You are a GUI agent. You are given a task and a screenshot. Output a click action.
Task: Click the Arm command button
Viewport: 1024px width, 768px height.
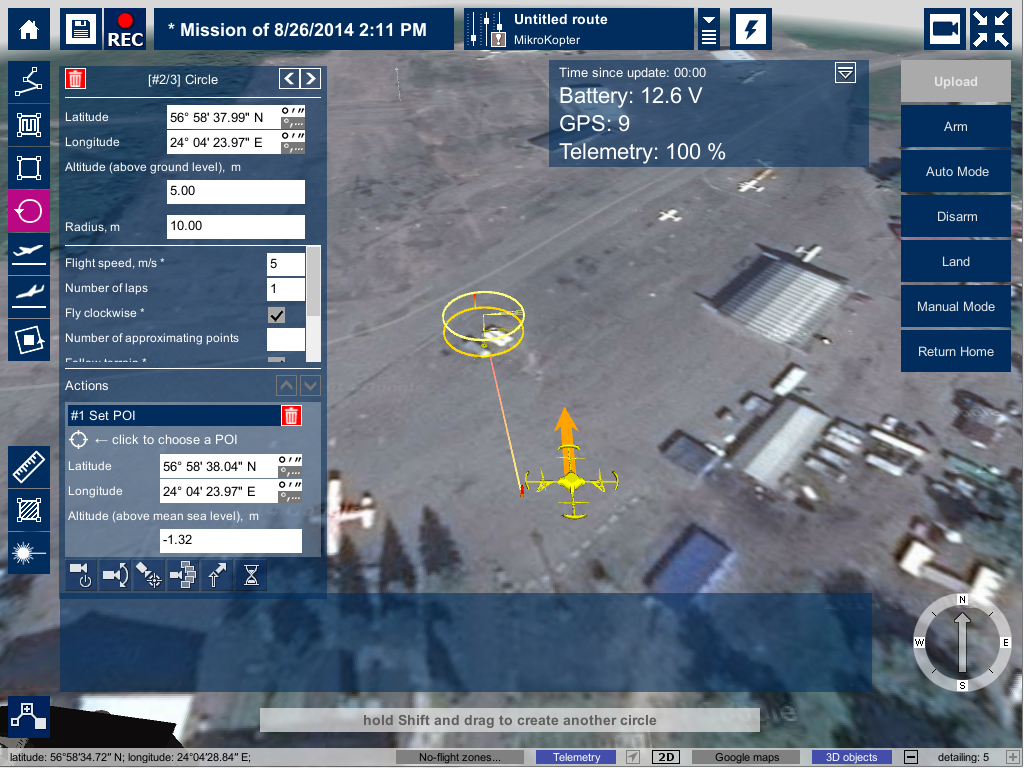955,127
